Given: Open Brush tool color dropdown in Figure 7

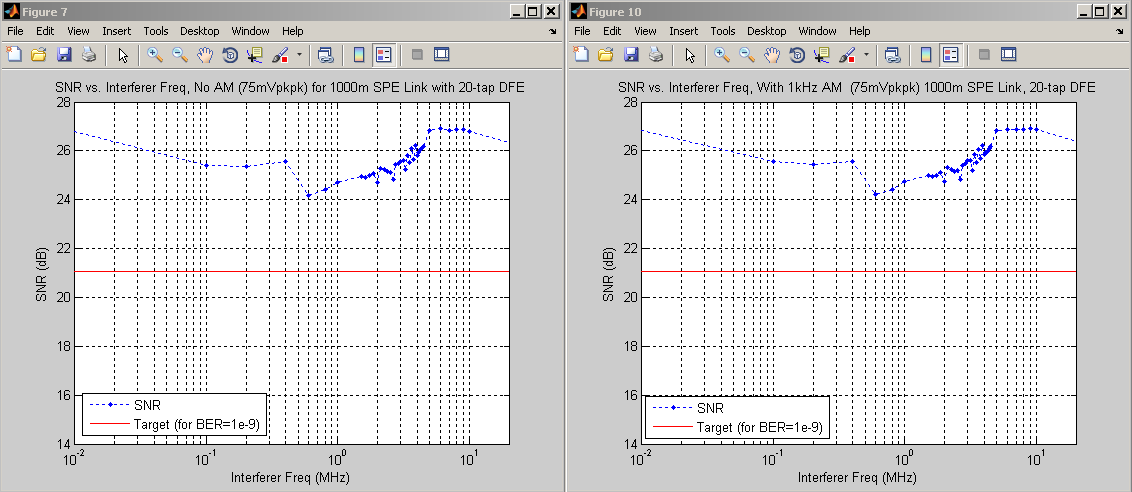Looking at the screenshot, I should coord(299,54).
